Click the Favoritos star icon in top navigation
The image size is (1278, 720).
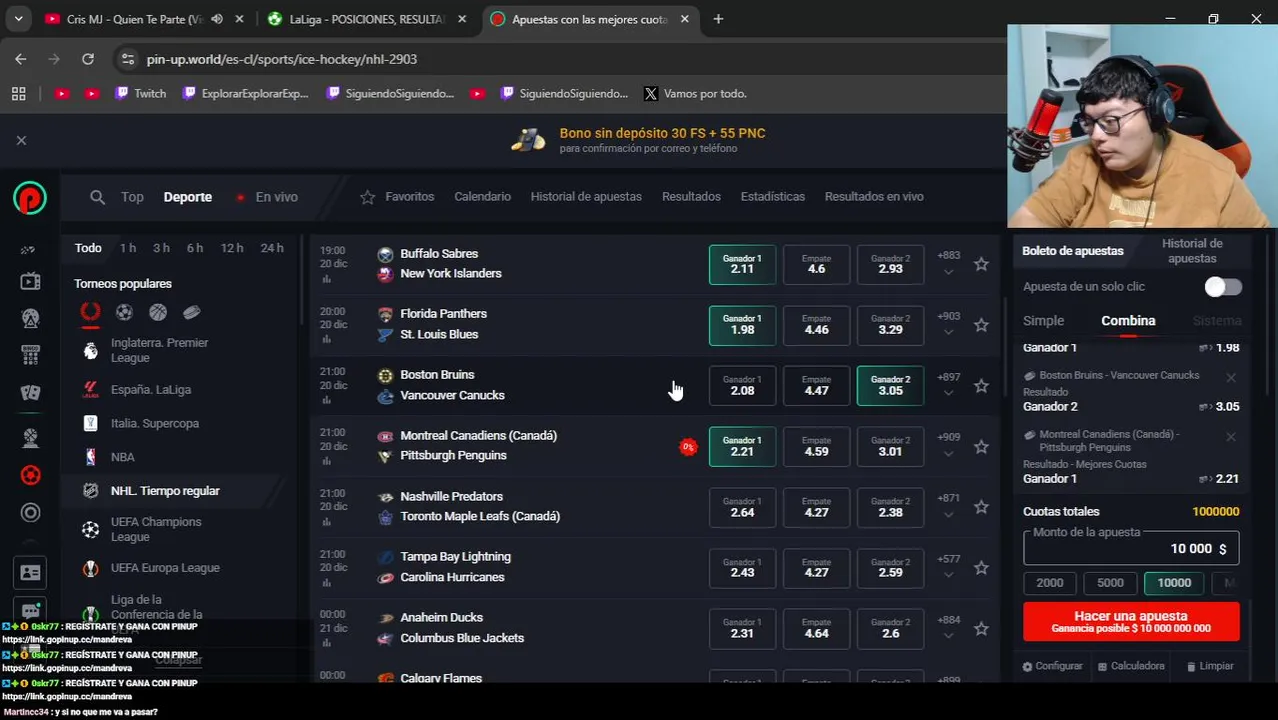click(x=368, y=197)
